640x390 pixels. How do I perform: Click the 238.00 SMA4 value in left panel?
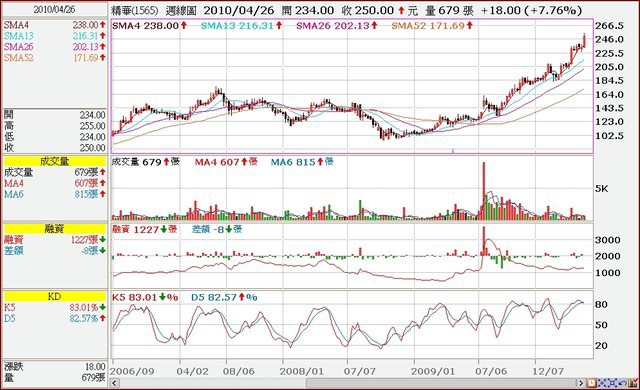pyautogui.click(x=86, y=25)
